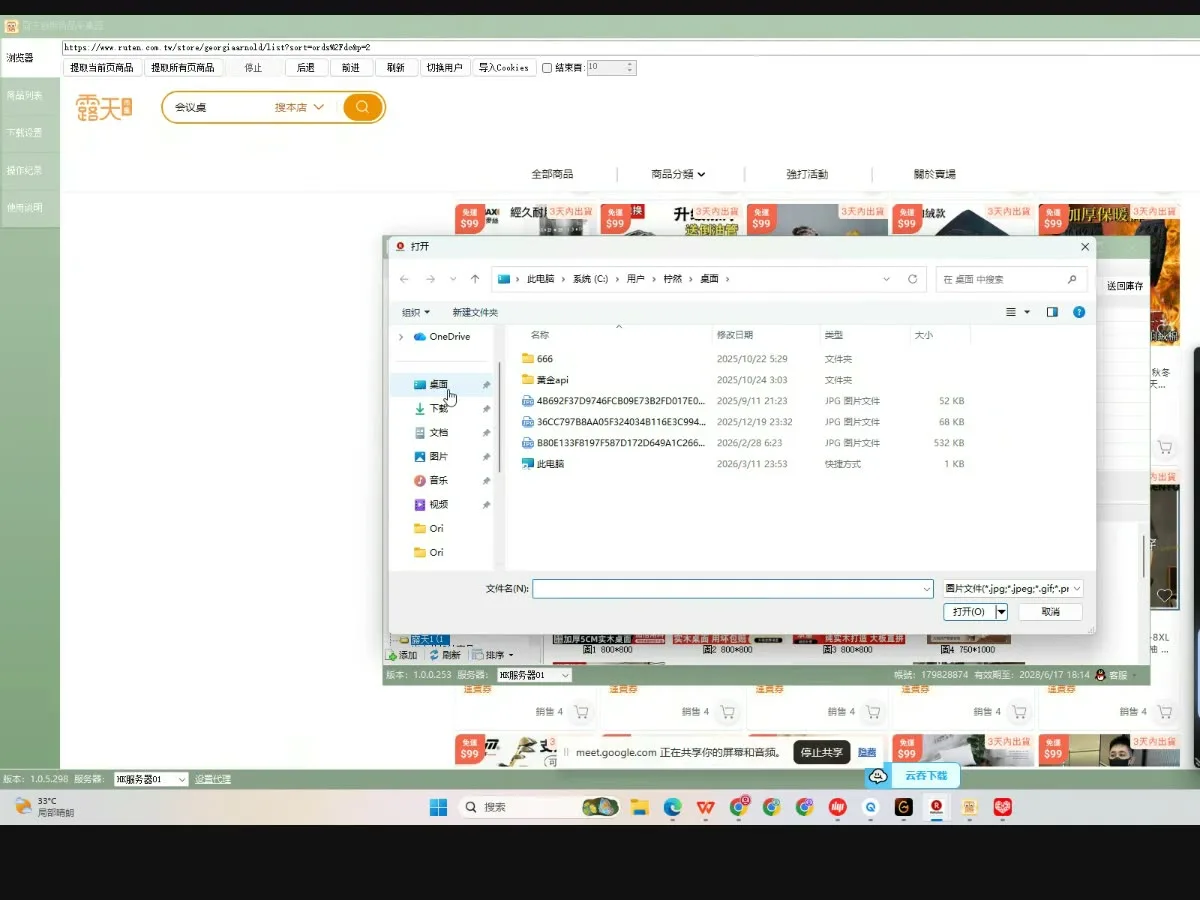Click the 在 桌面 中搜索 search box
Viewport: 1200px width, 900px height.
pos(1012,280)
